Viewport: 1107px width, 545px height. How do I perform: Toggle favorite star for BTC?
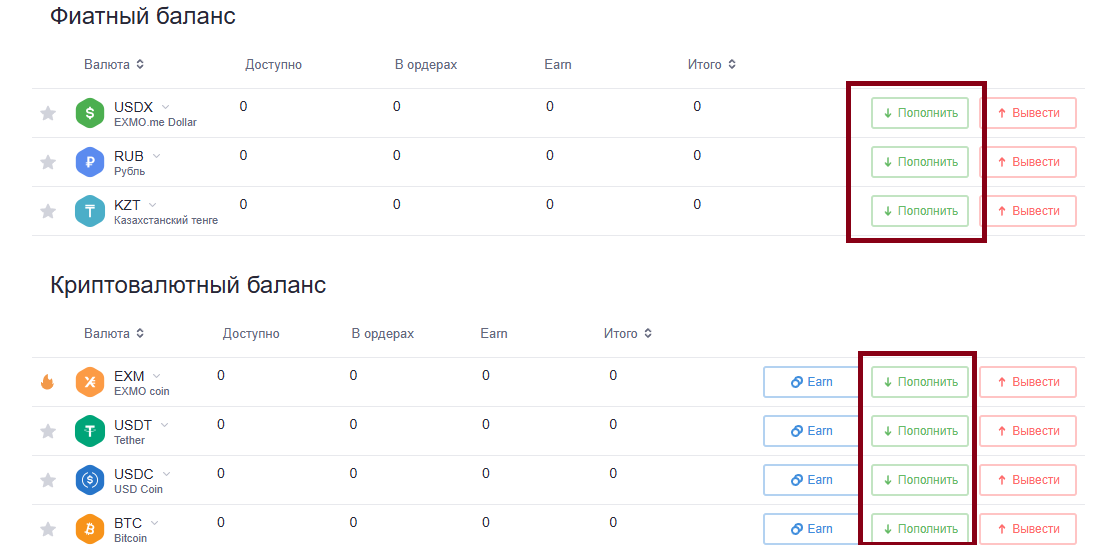[x=47, y=529]
